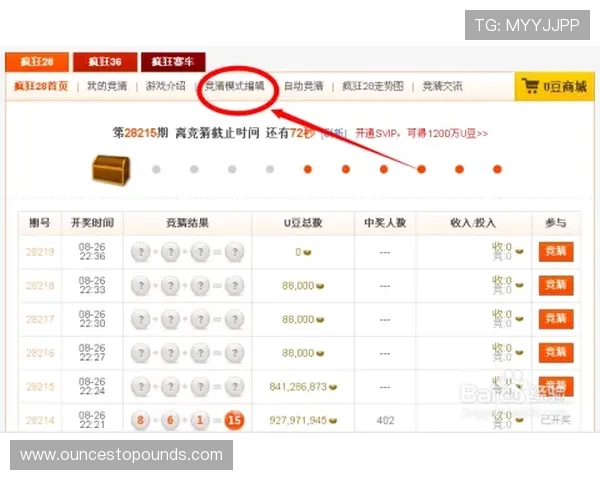The image size is (600, 480).
Task: Click 竞猜 button for issue 28219
Action: tap(556, 251)
